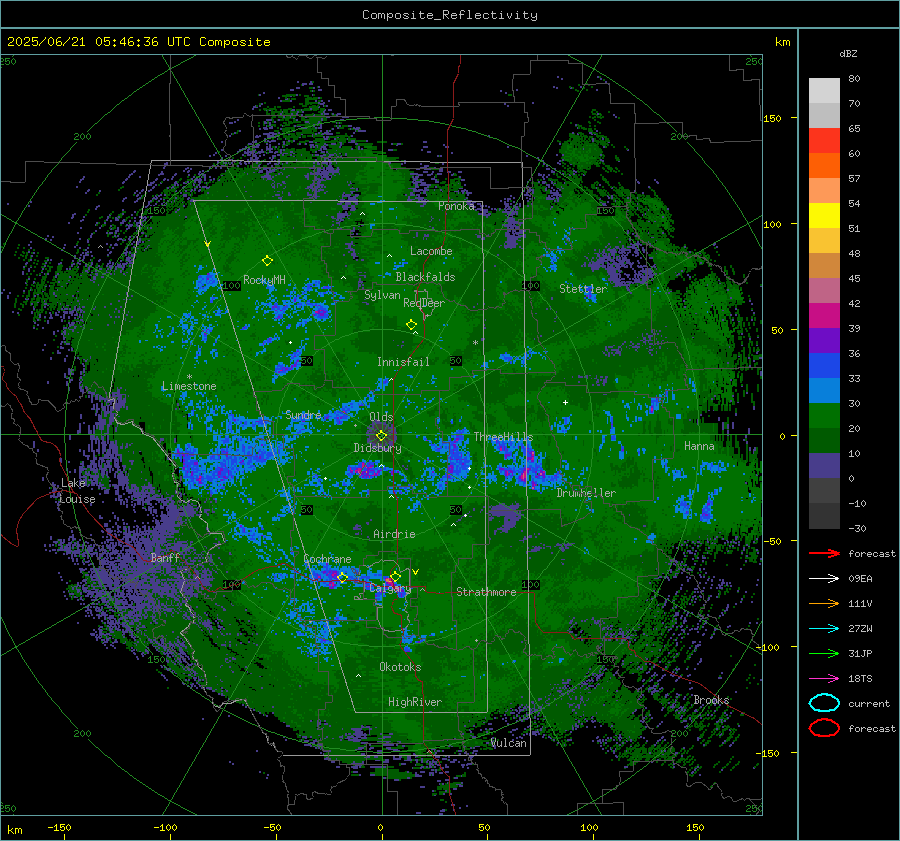
Task: Click the Sundre label
Action: 303,414
